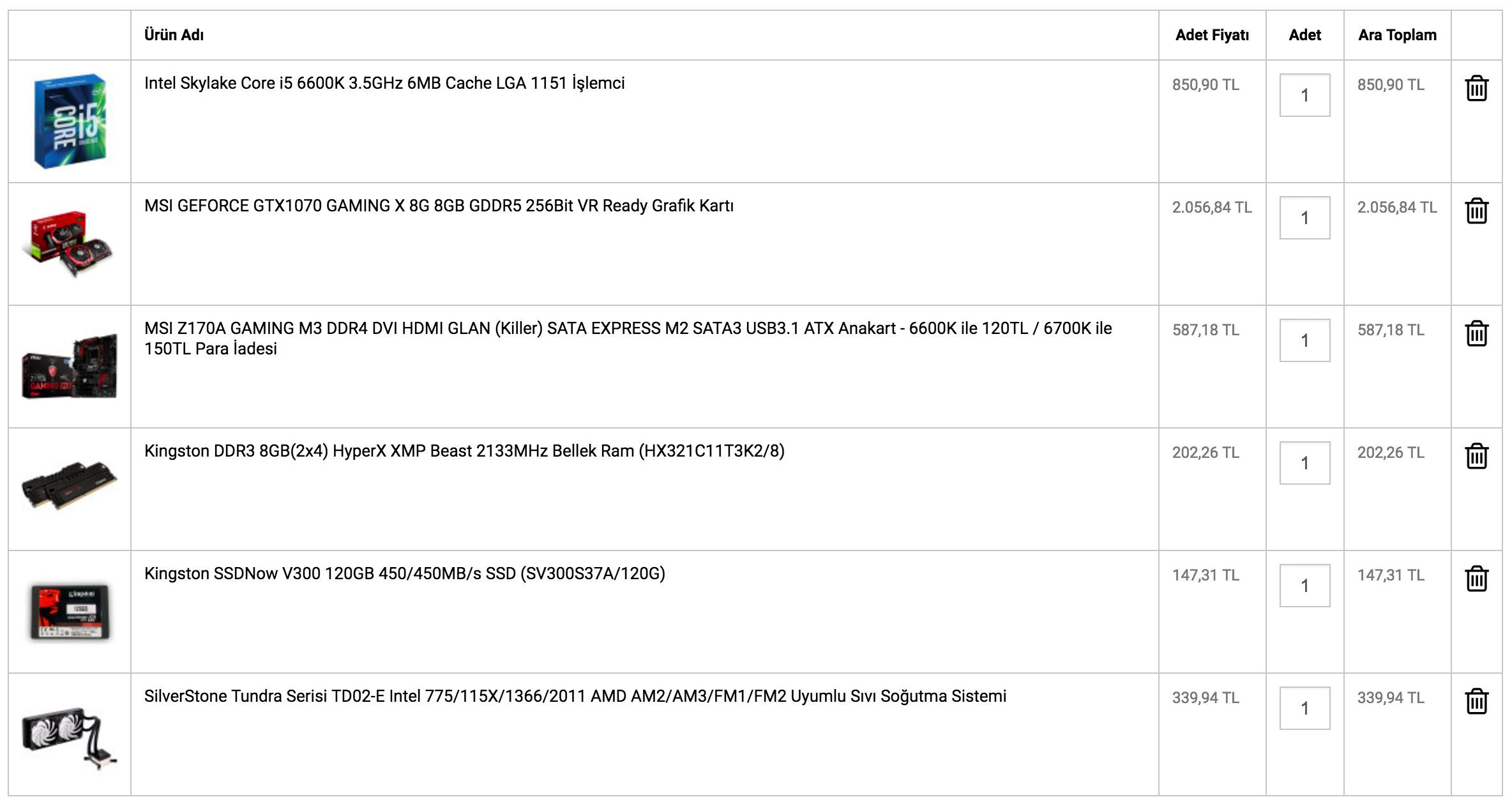Open MSI GEFORCE GTX1070 GAMING X product link
The image size is (1512, 804).
439,206
